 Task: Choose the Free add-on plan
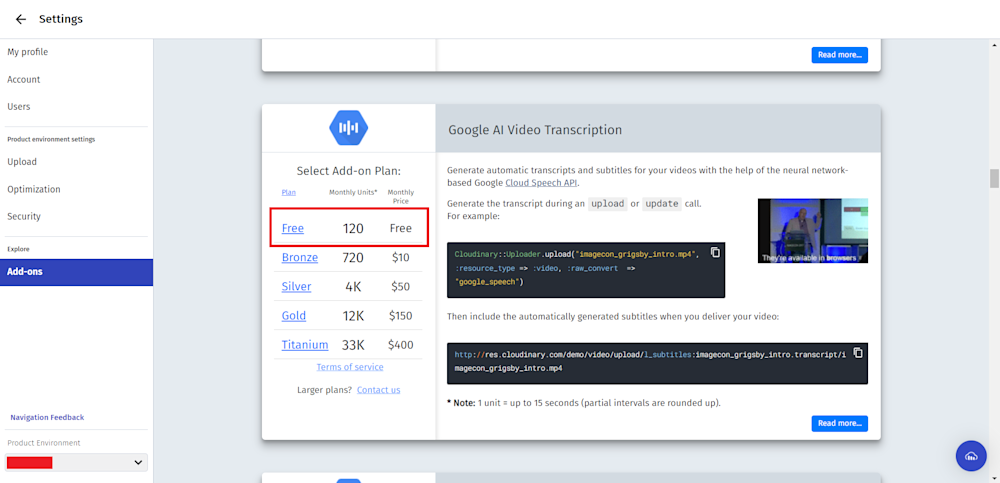pyautogui.click(x=293, y=228)
